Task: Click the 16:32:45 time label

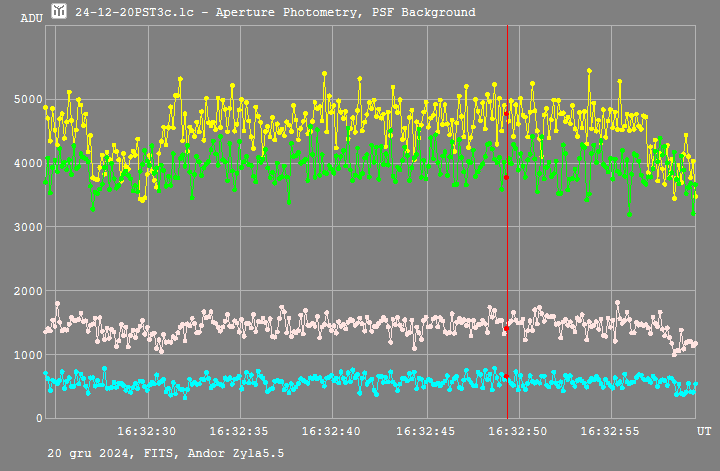Action: [426, 432]
